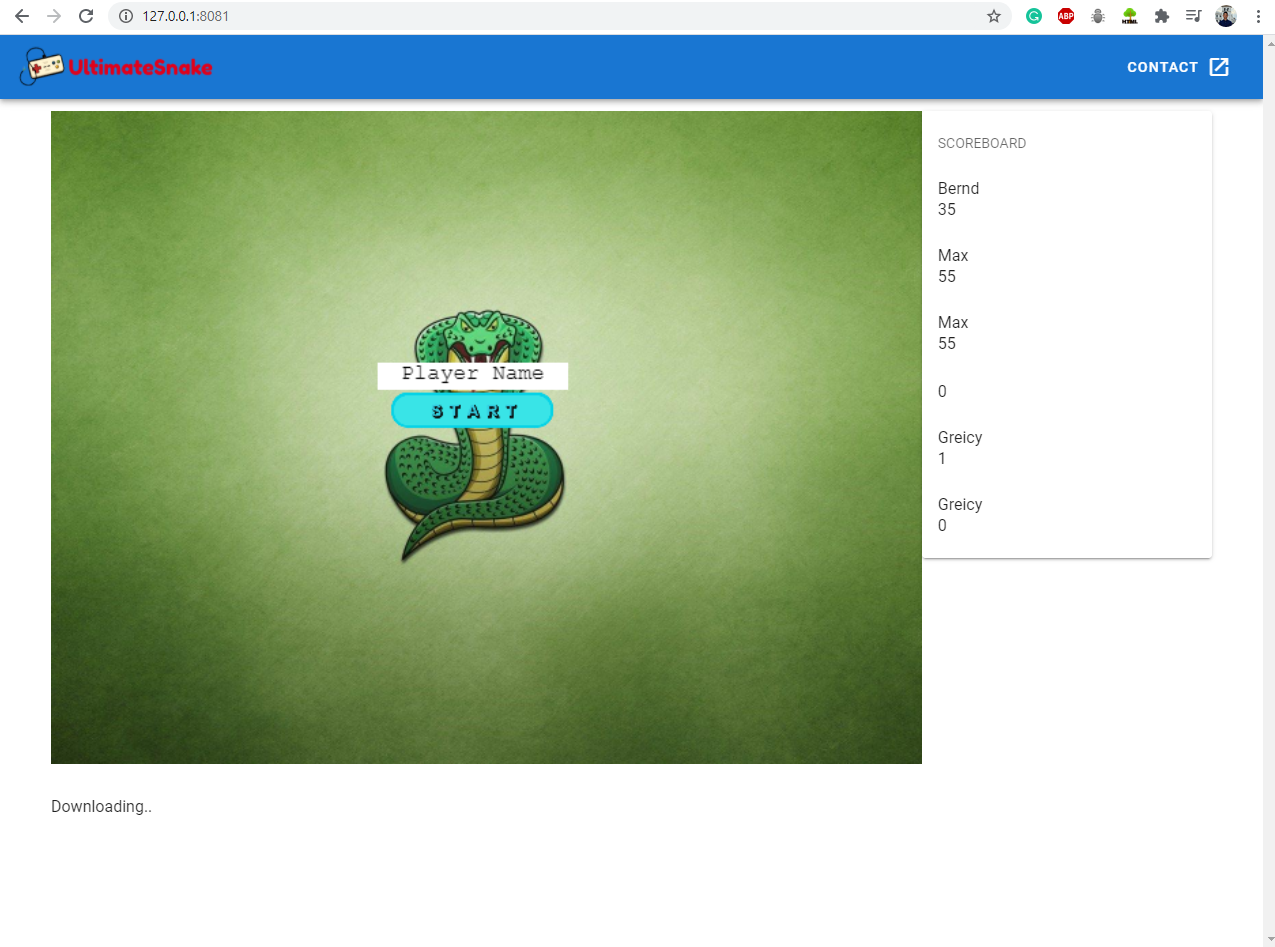Open Chrome's three-dot menu
Screen dimensions: 1275x947
pos(1257,16)
